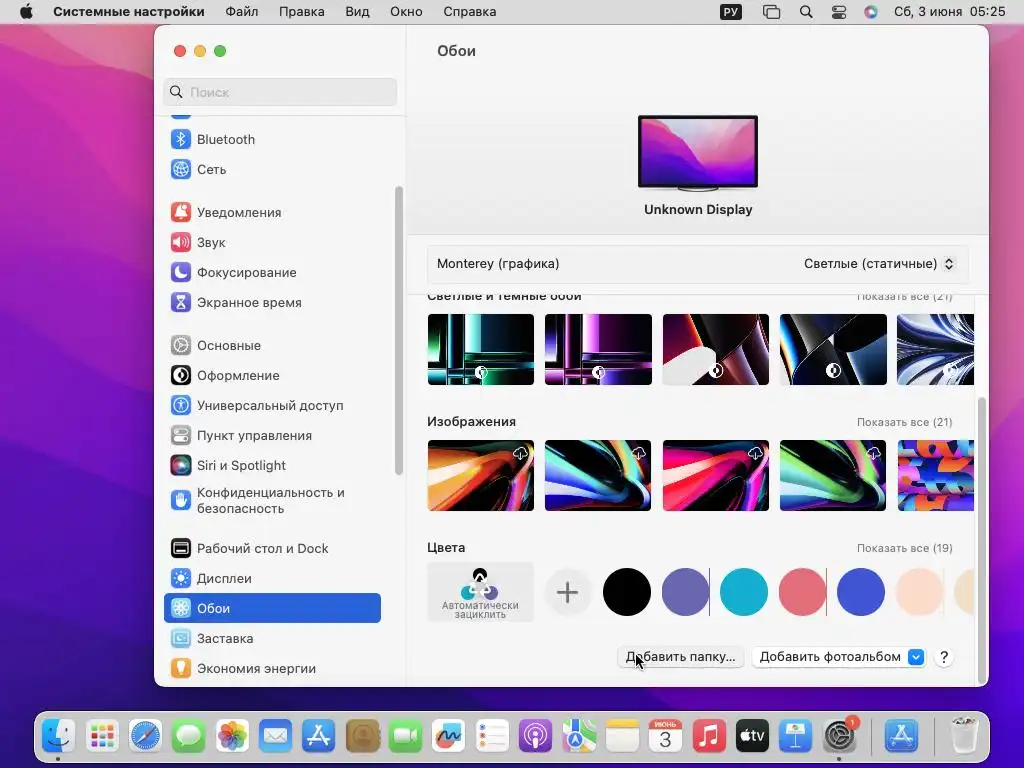The image size is (1024, 768).
Task: Activate Siri from the menu bar
Action: (x=871, y=12)
